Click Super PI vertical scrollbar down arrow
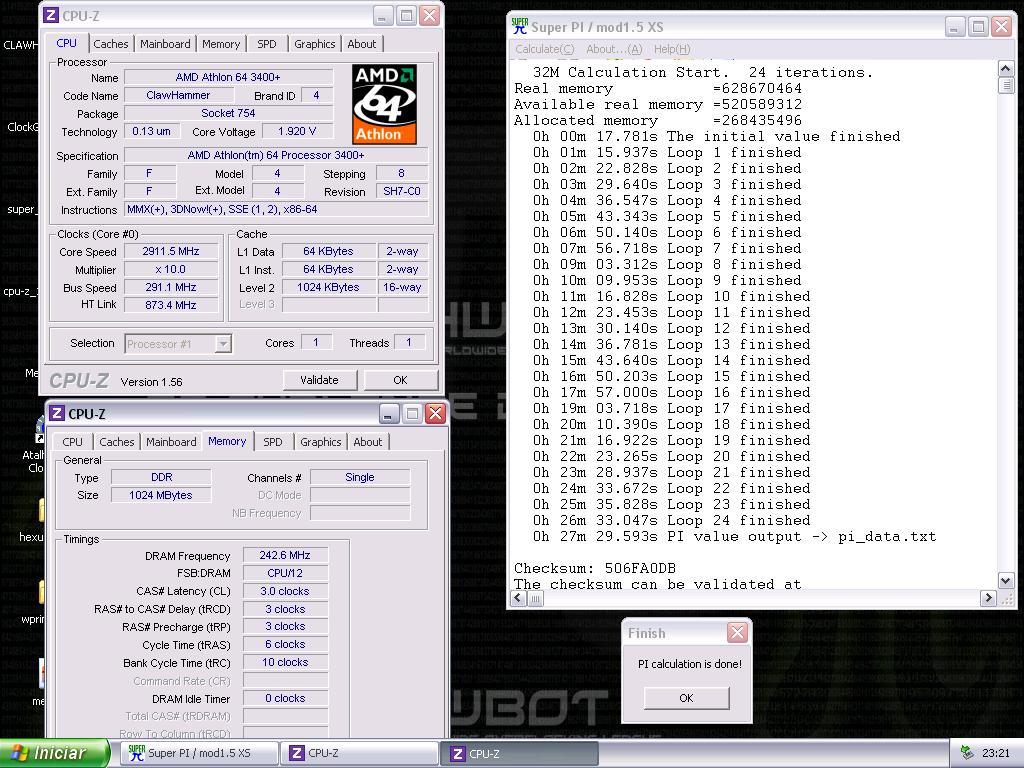The height and width of the screenshot is (768, 1024). 1006,580
